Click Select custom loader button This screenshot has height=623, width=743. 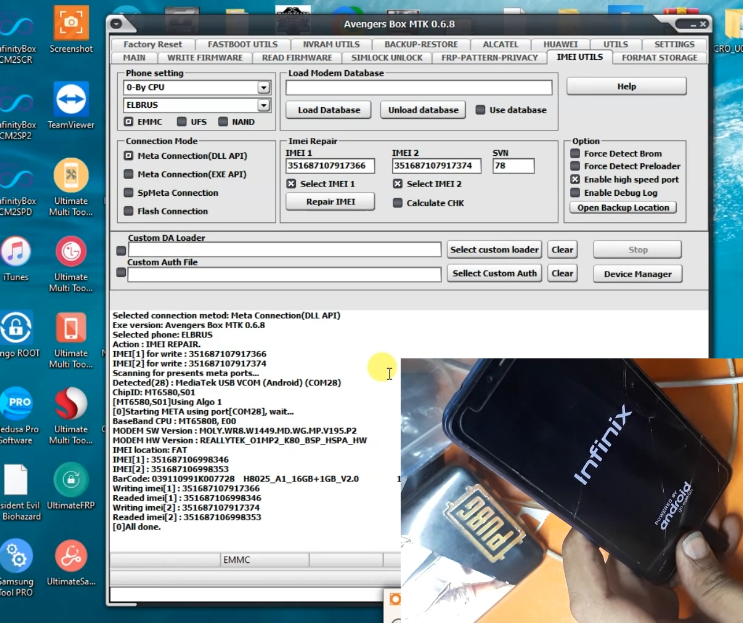(494, 250)
